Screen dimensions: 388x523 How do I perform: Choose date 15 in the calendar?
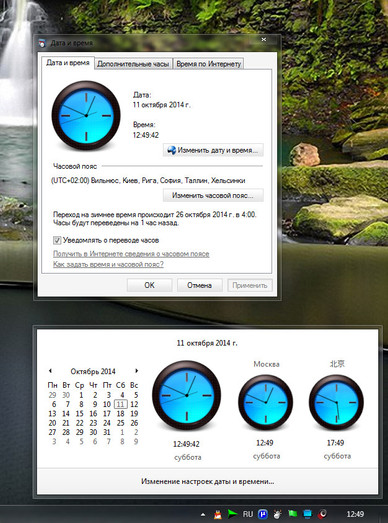coord(79,414)
